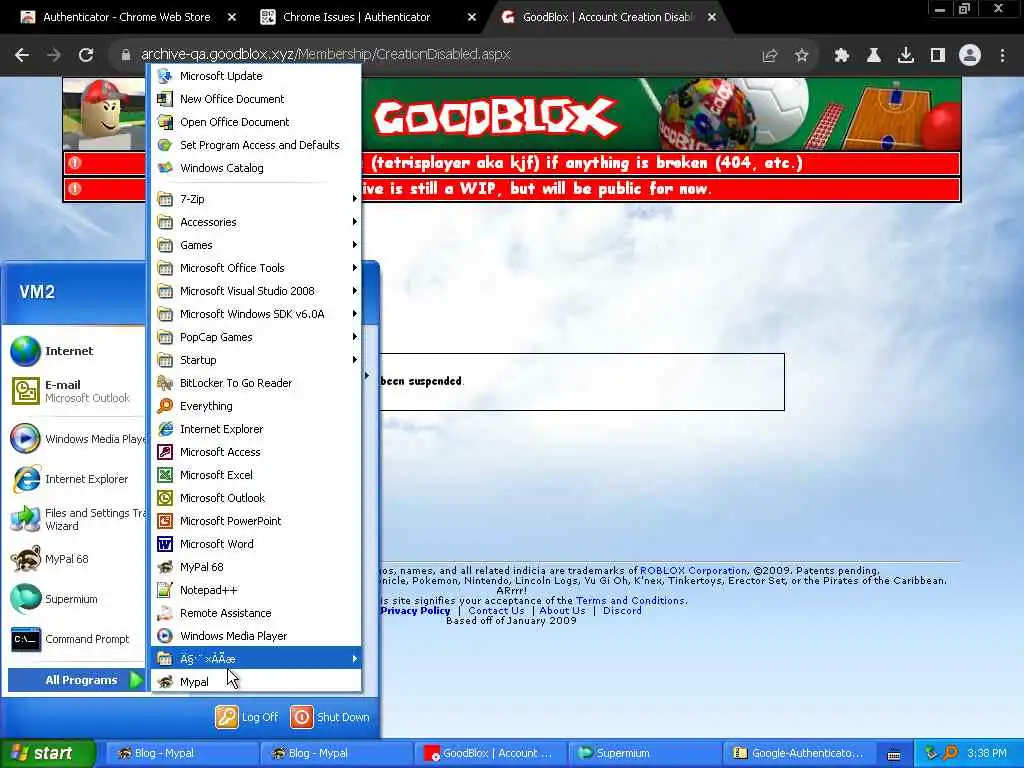
Task: Expand Microsoft Office Tools submenu
Action: coord(256,268)
